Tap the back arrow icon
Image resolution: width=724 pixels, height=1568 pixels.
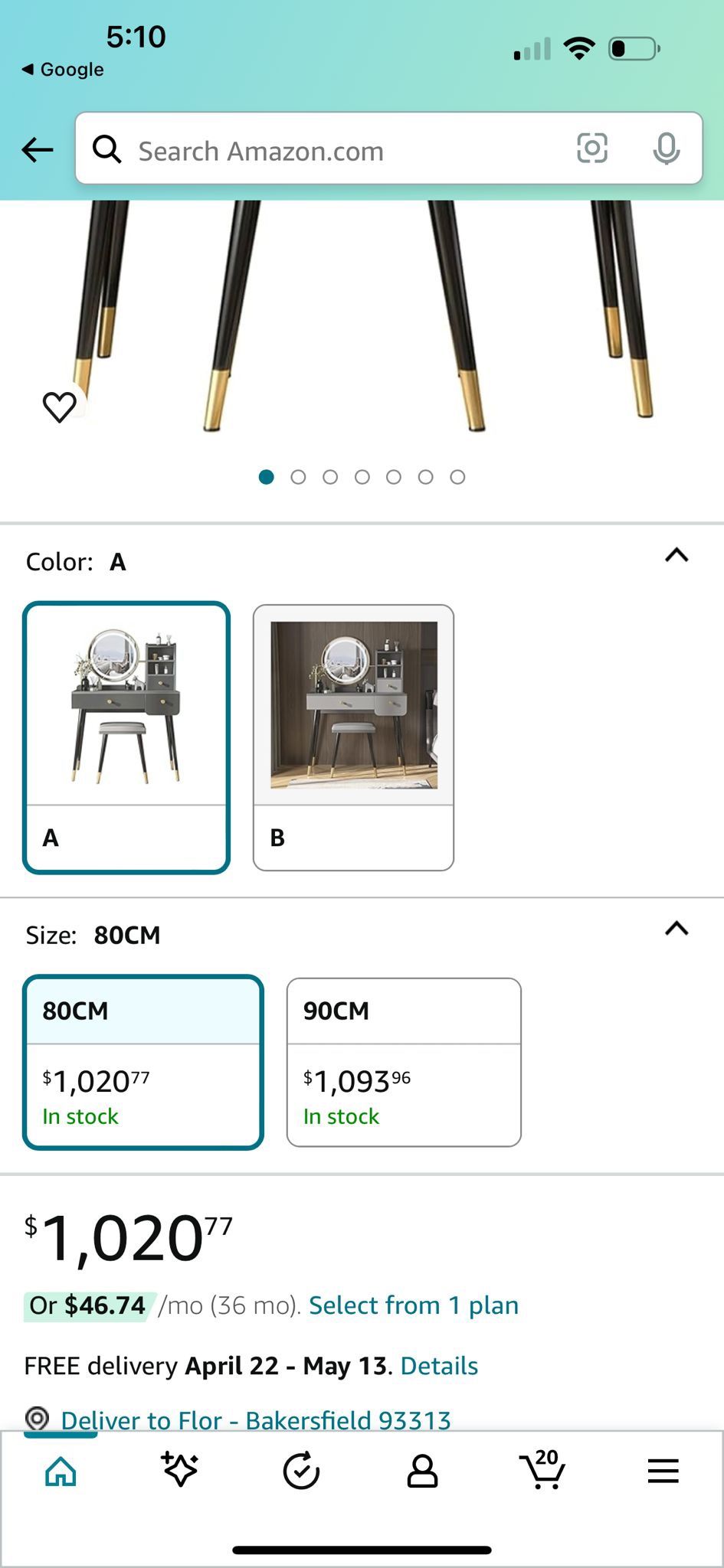[37, 150]
